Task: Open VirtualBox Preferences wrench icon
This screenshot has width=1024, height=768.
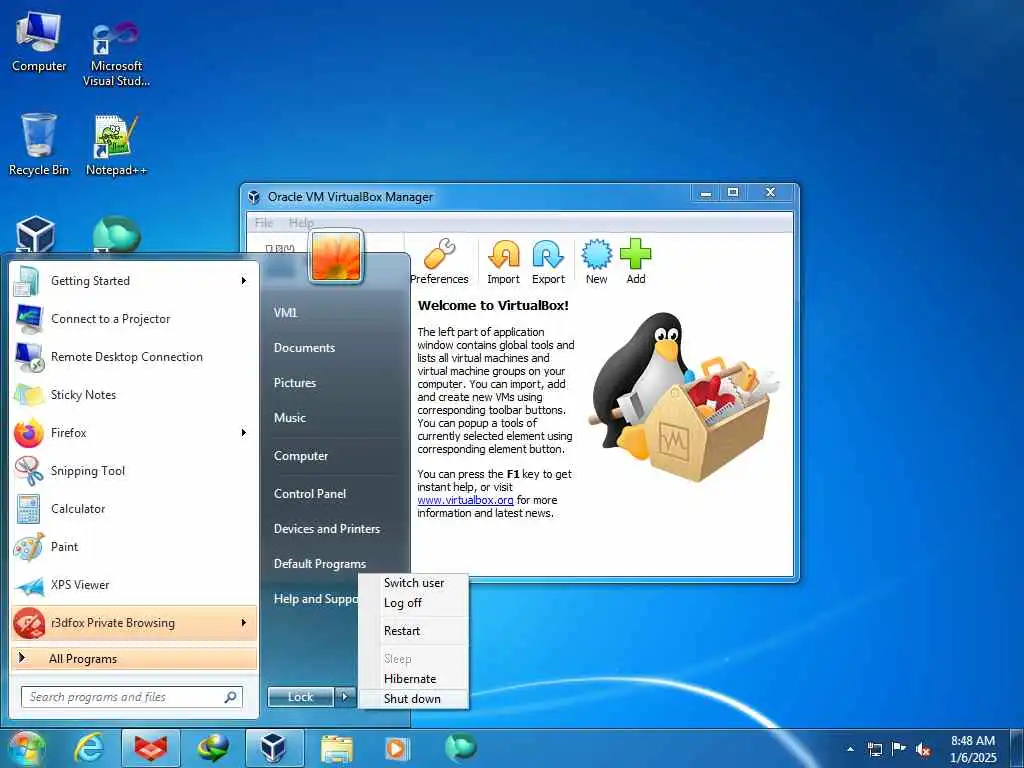Action: (440, 255)
